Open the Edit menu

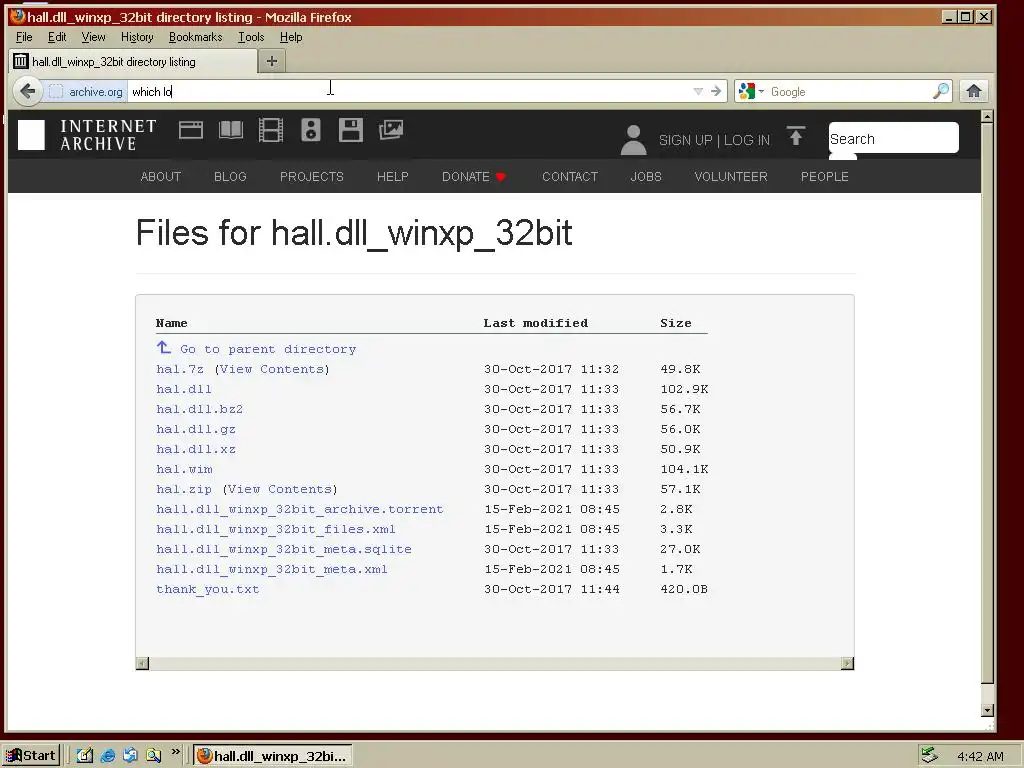tap(57, 37)
